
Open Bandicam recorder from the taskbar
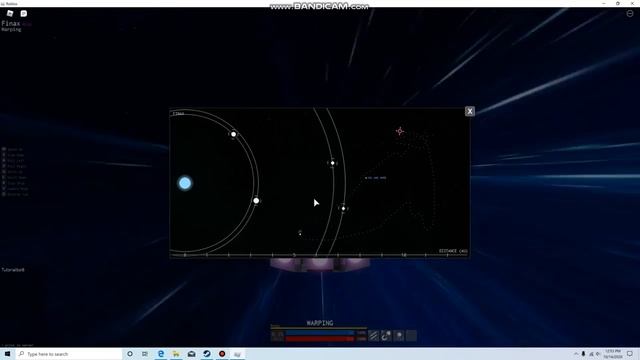coord(222,354)
